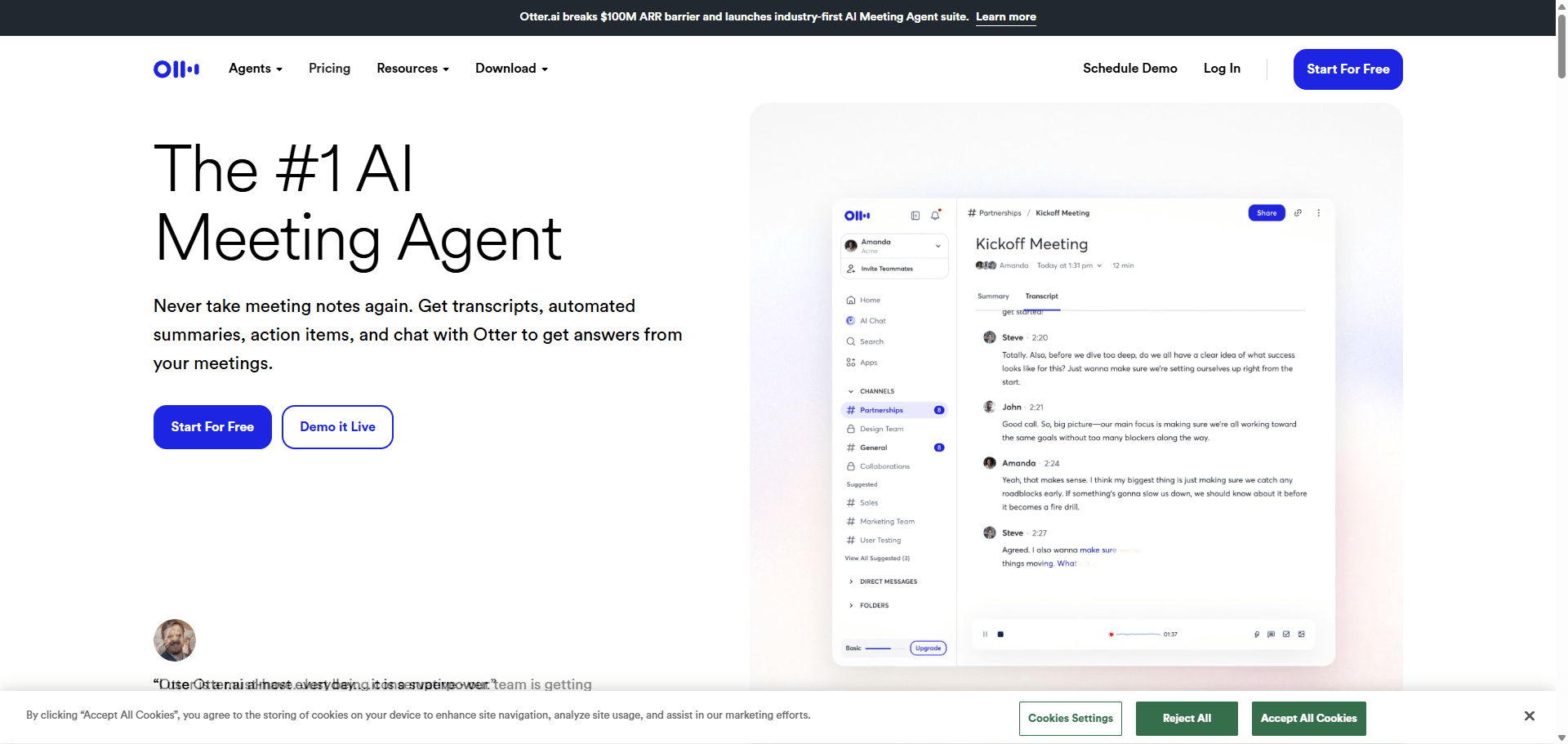The width and height of the screenshot is (1568, 744).
Task: Click the Demo it Live button
Action: tap(337, 427)
